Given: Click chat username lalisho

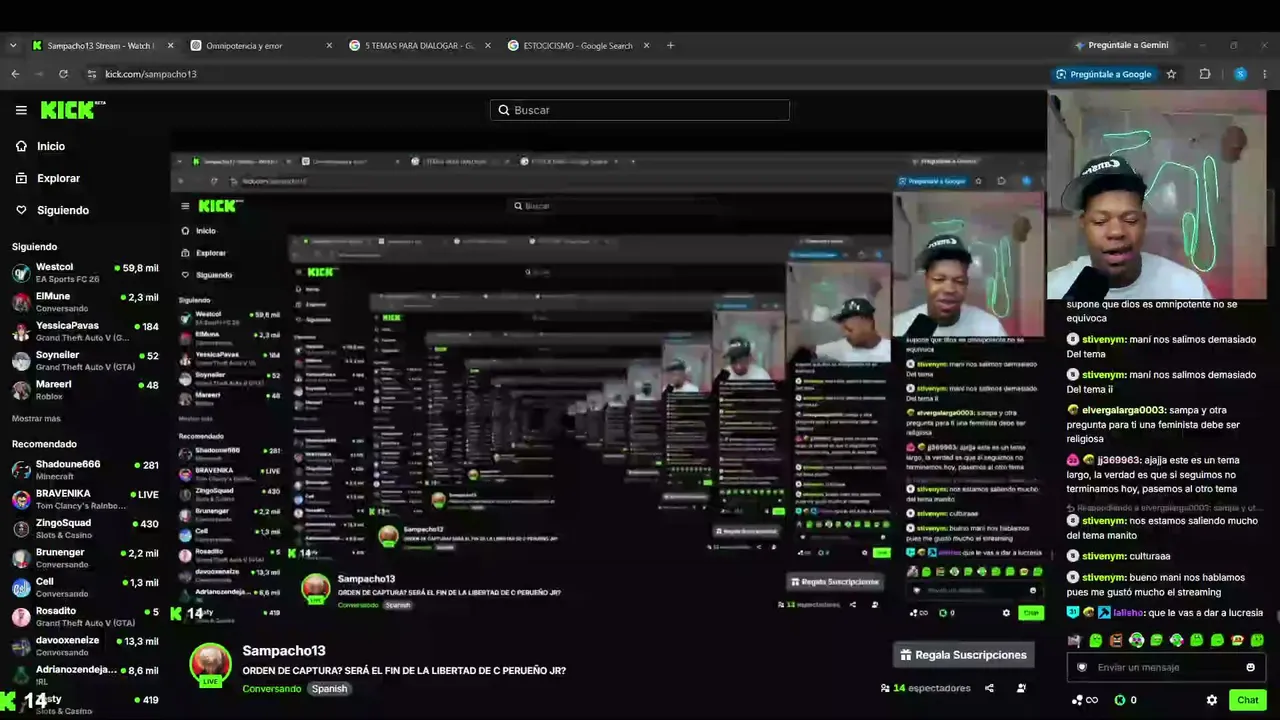Looking at the screenshot, I should tap(1129, 613).
